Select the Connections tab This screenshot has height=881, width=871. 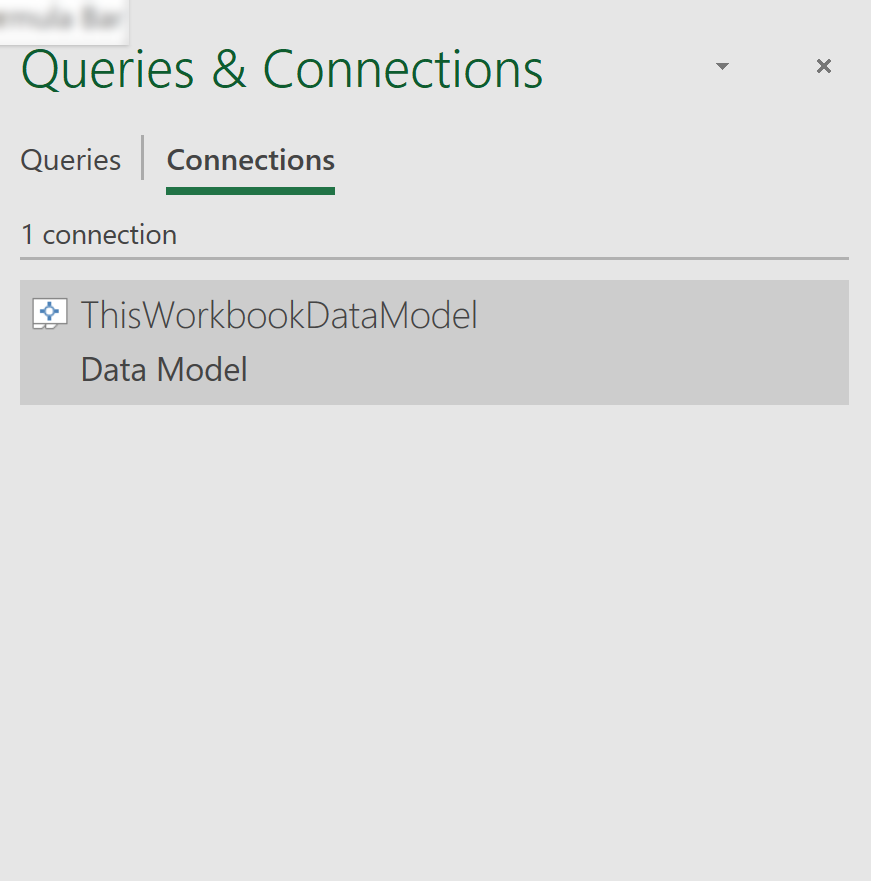(251, 160)
